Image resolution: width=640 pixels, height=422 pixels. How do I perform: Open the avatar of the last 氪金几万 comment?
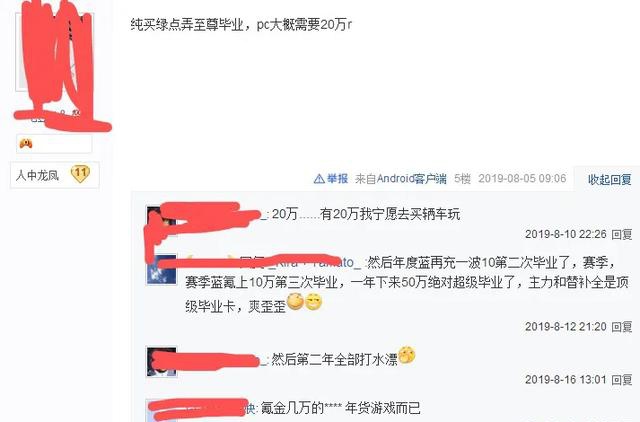(x=162, y=410)
